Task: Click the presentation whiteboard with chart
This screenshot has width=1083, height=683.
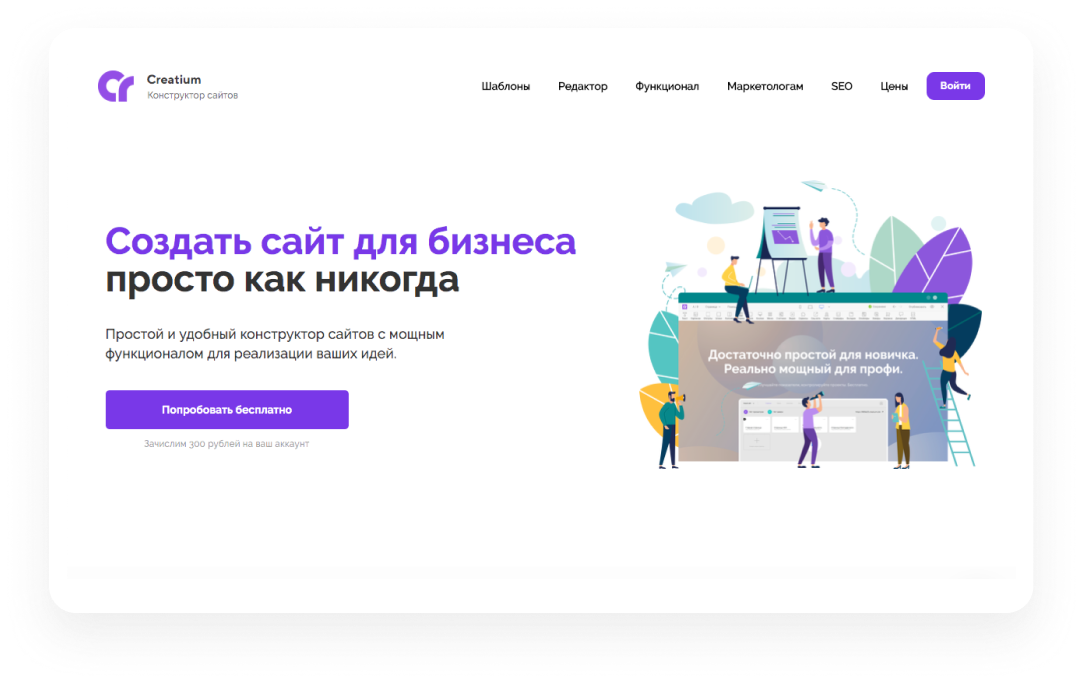Action: pyautogui.click(x=781, y=238)
